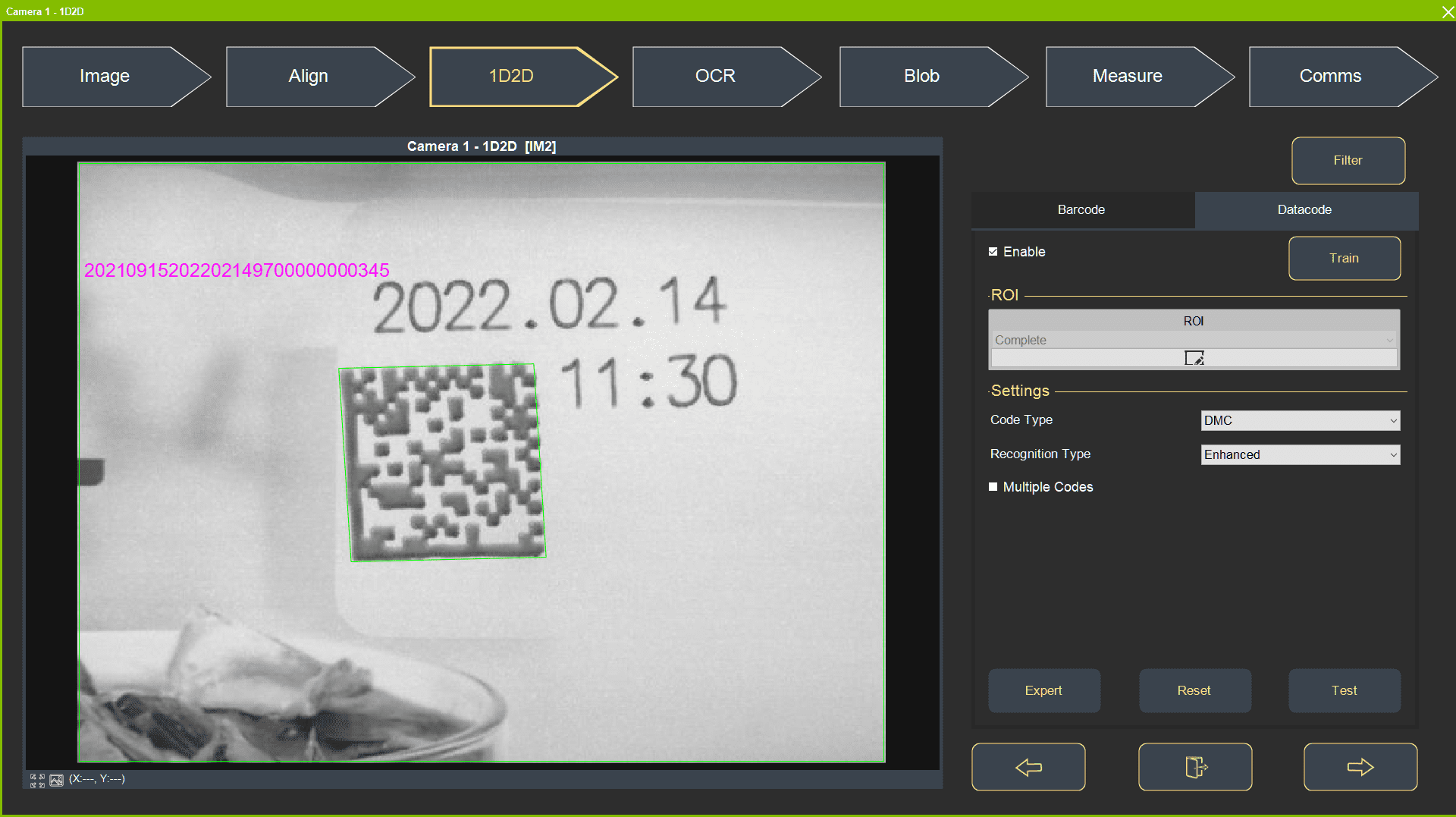The image size is (1456, 817).
Task: Select the 1D2D step
Action: (523, 76)
